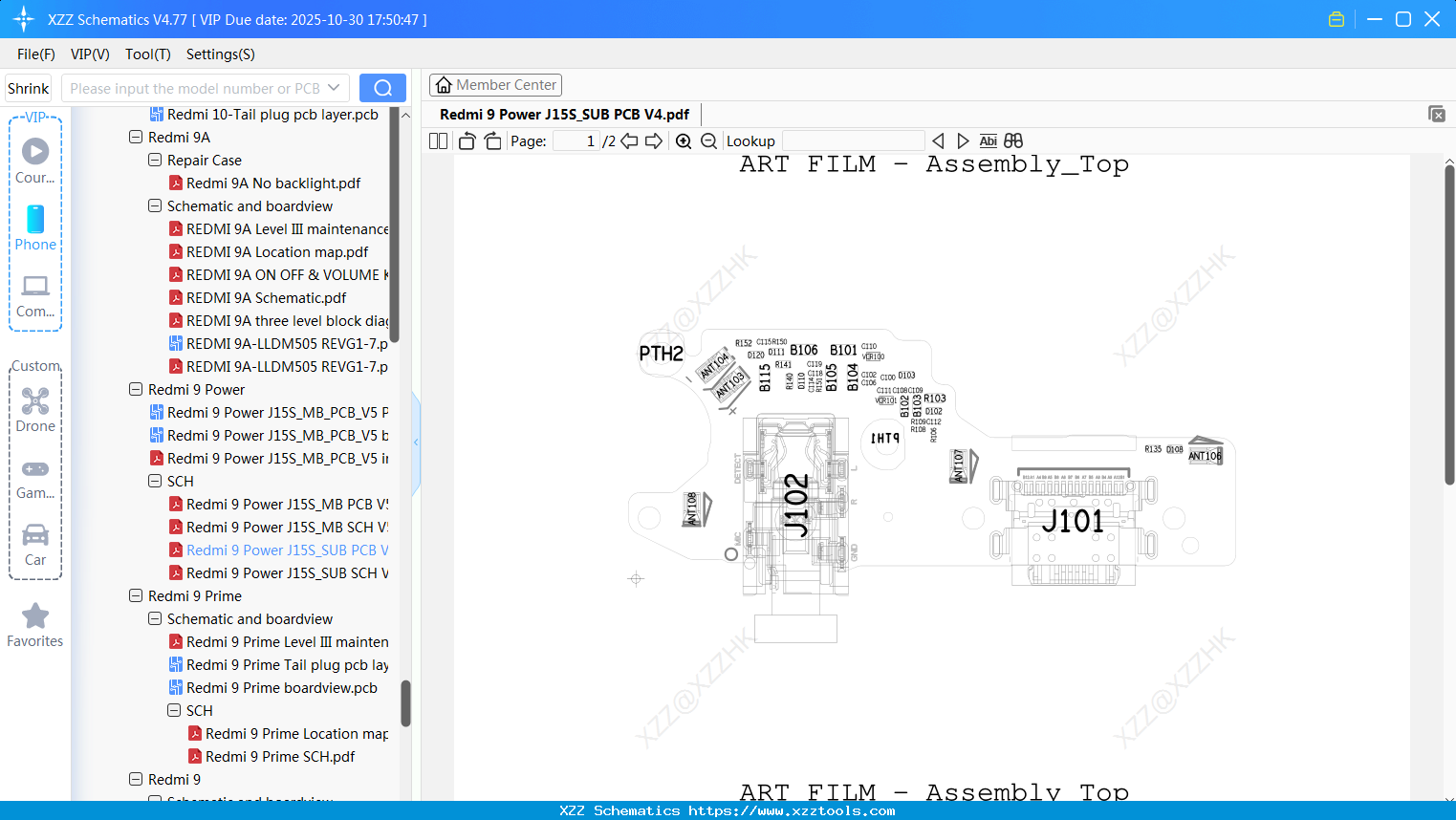Viewport: 1456px width, 820px height.
Task: Rotate the PDF page counterclockwise
Action: [466, 140]
